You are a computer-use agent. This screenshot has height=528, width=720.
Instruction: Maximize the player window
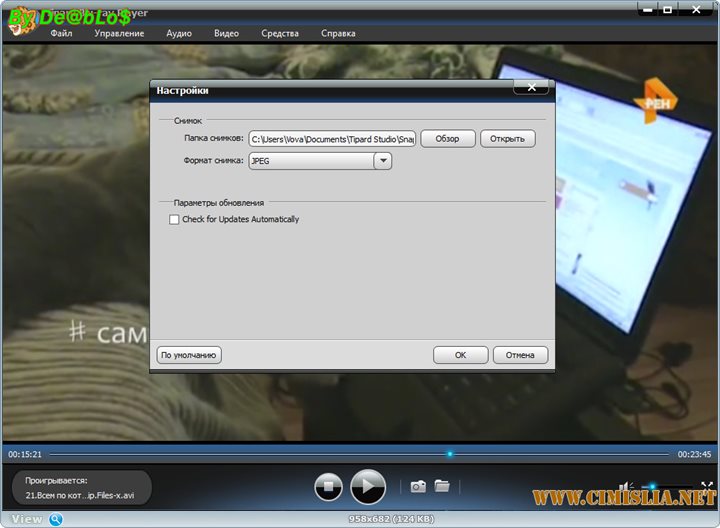point(668,10)
